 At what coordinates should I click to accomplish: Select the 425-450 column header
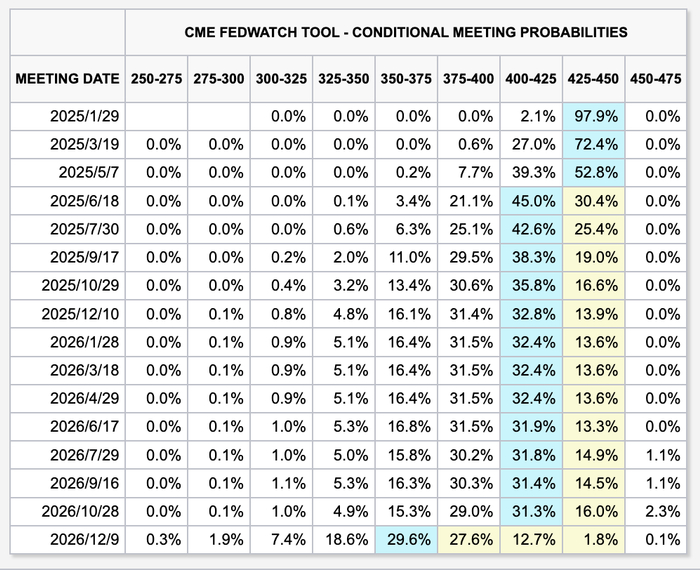click(x=593, y=79)
